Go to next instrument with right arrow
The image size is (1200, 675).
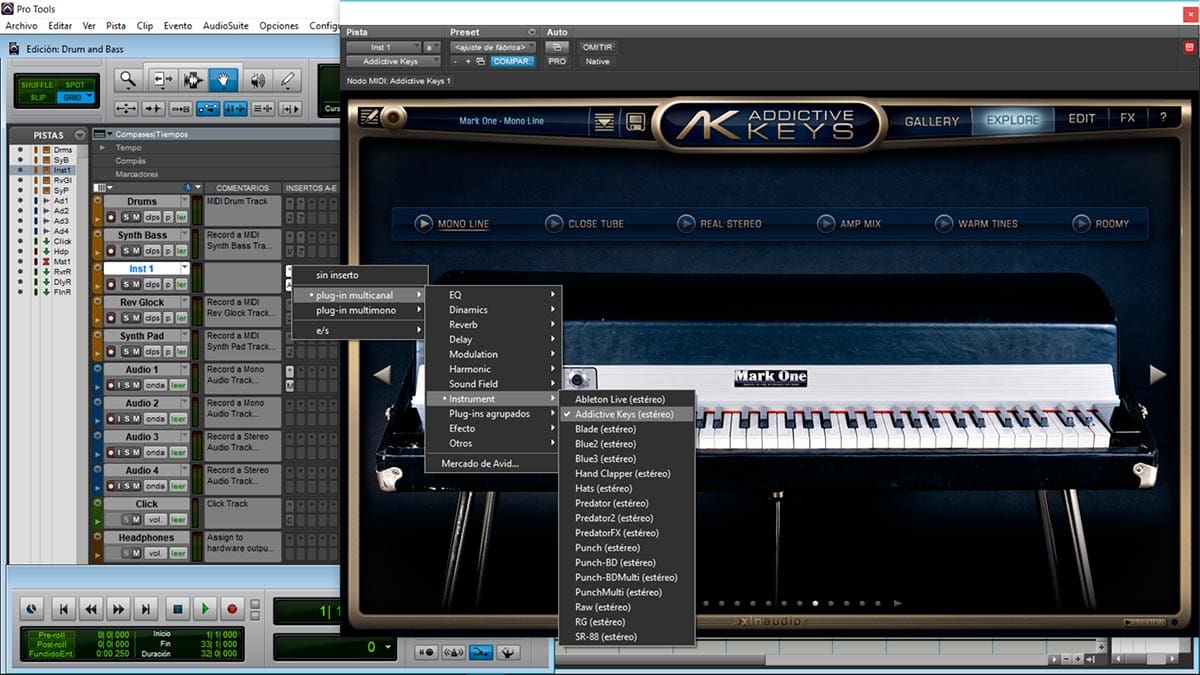coord(1158,375)
